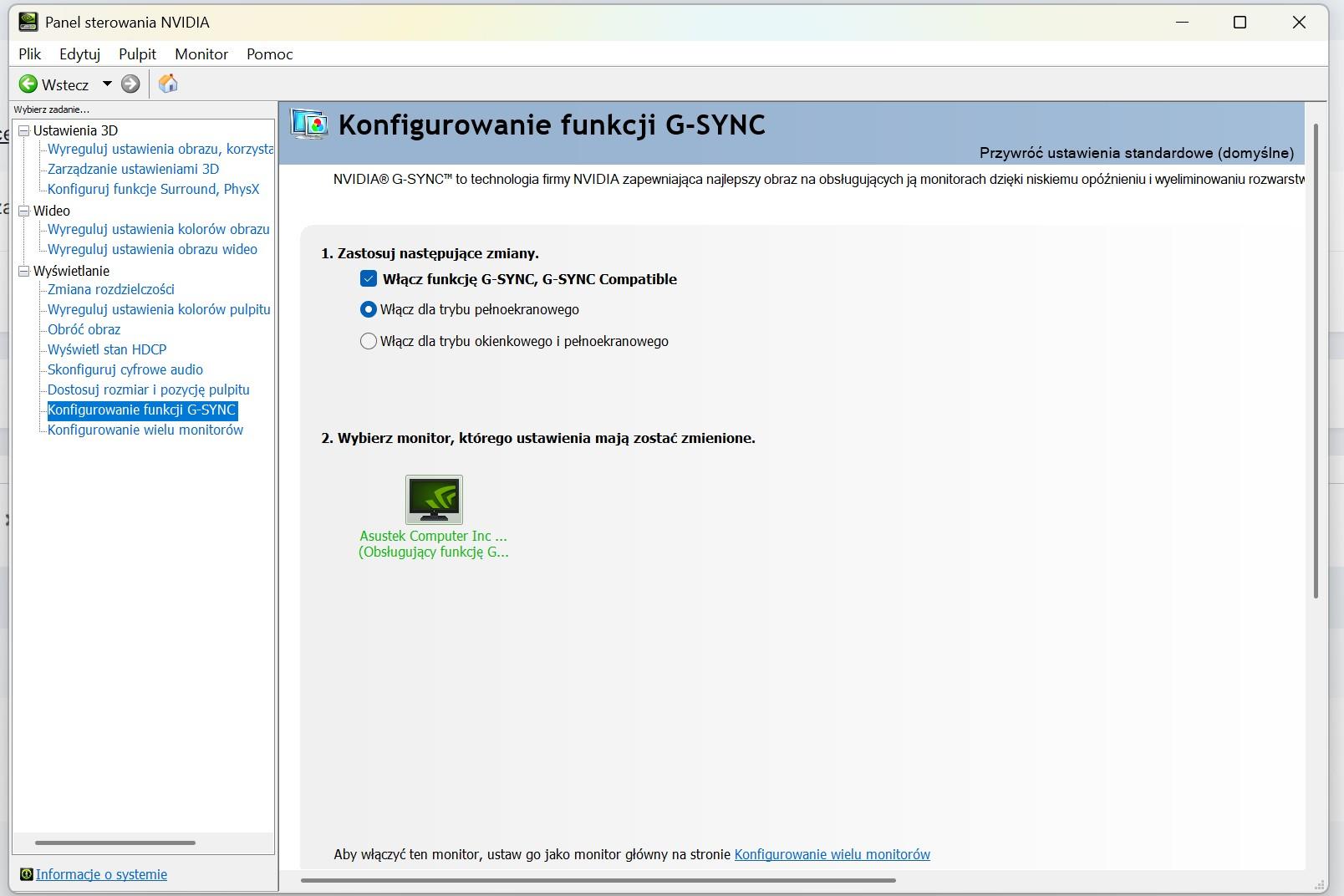Screen dimensions: 1344x896
Task: Open Konfiguruj funkcje Surround, PhysX
Action: coord(154,189)
